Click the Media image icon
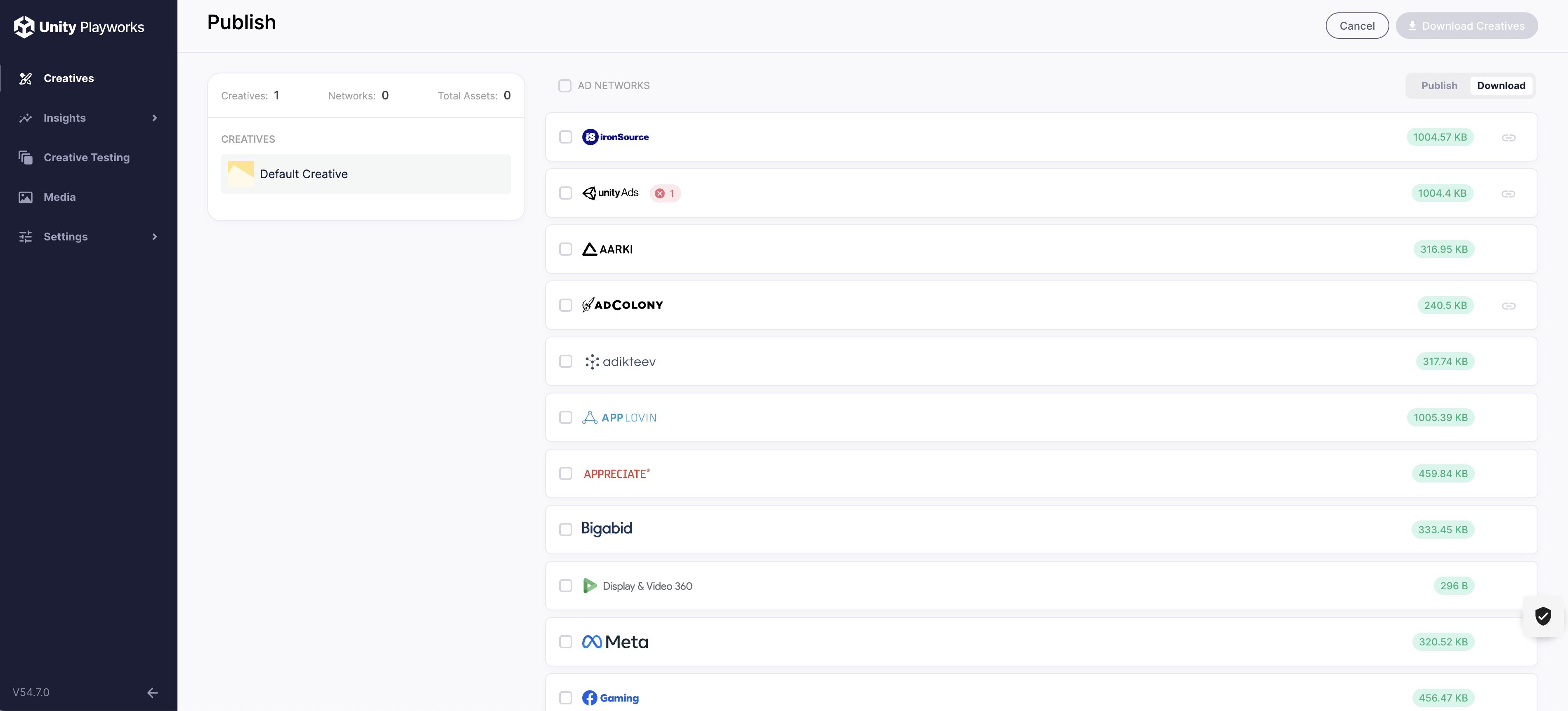 click(x=26, y=197)
